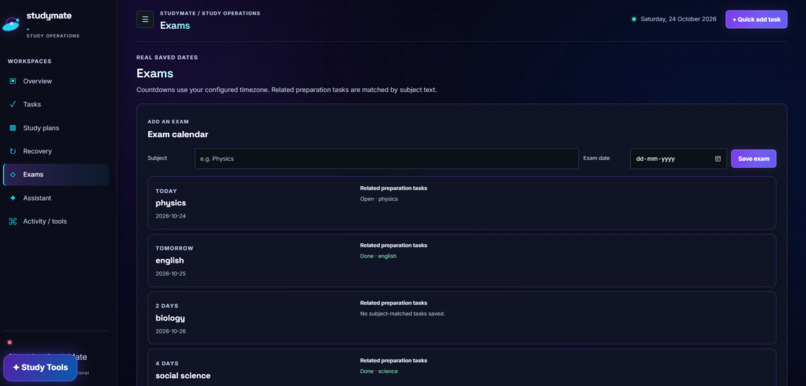Click the Study plans square icon
The width and height of the screenshot is (806, 386).
point(13,128)
